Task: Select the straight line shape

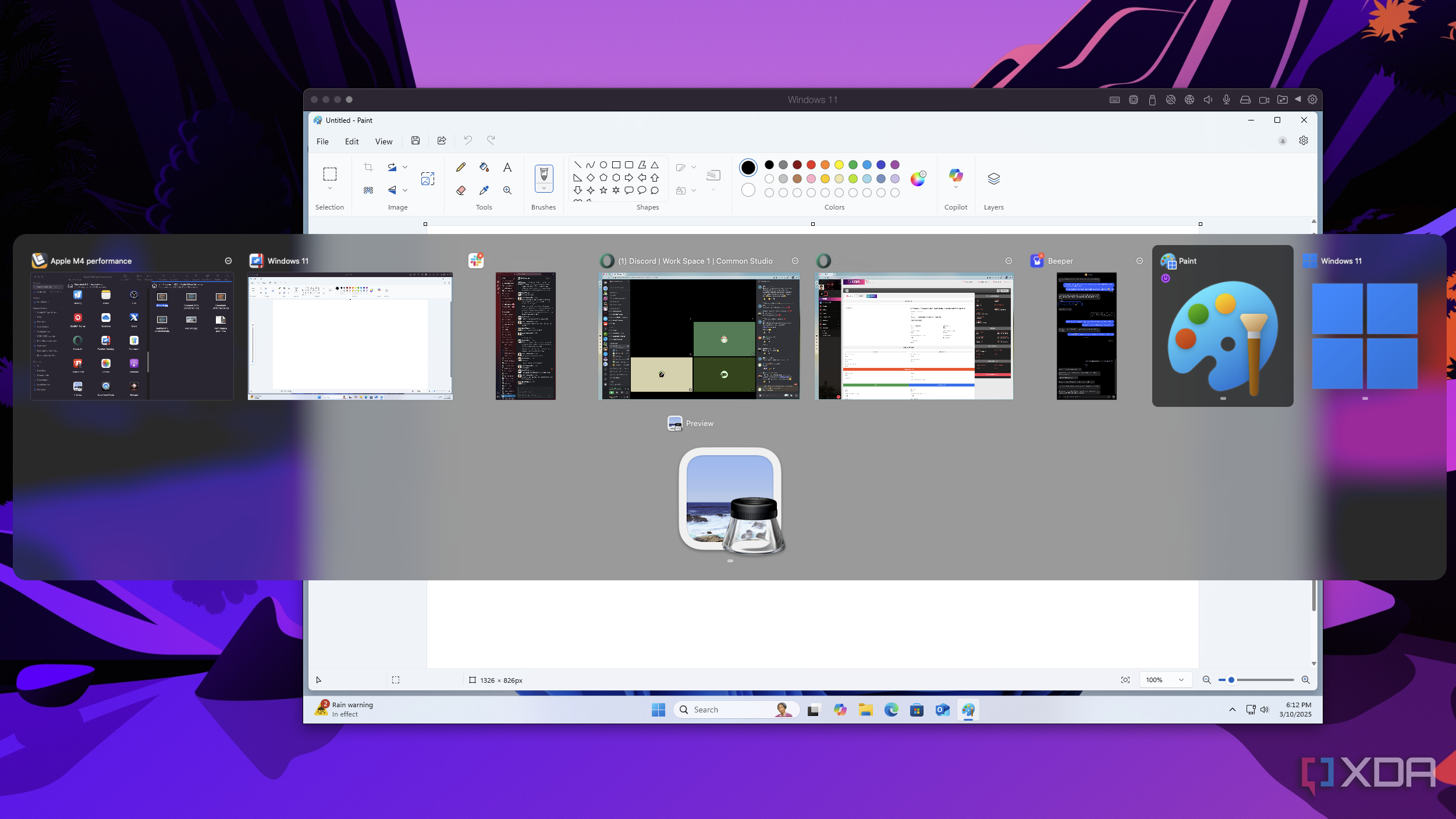Action: pyautogui.click(x=578, y=165)
